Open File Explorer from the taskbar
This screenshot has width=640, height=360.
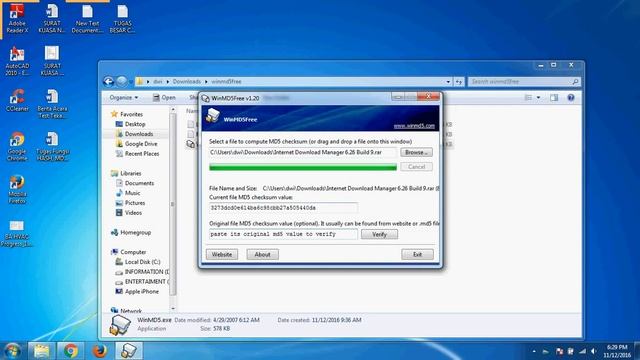tap(41, 351)
